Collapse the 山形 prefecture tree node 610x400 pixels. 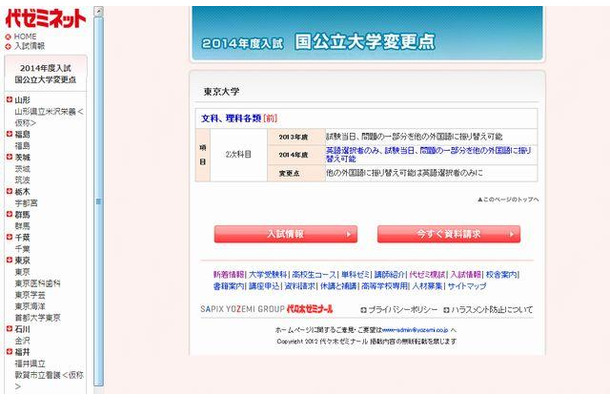9,100
